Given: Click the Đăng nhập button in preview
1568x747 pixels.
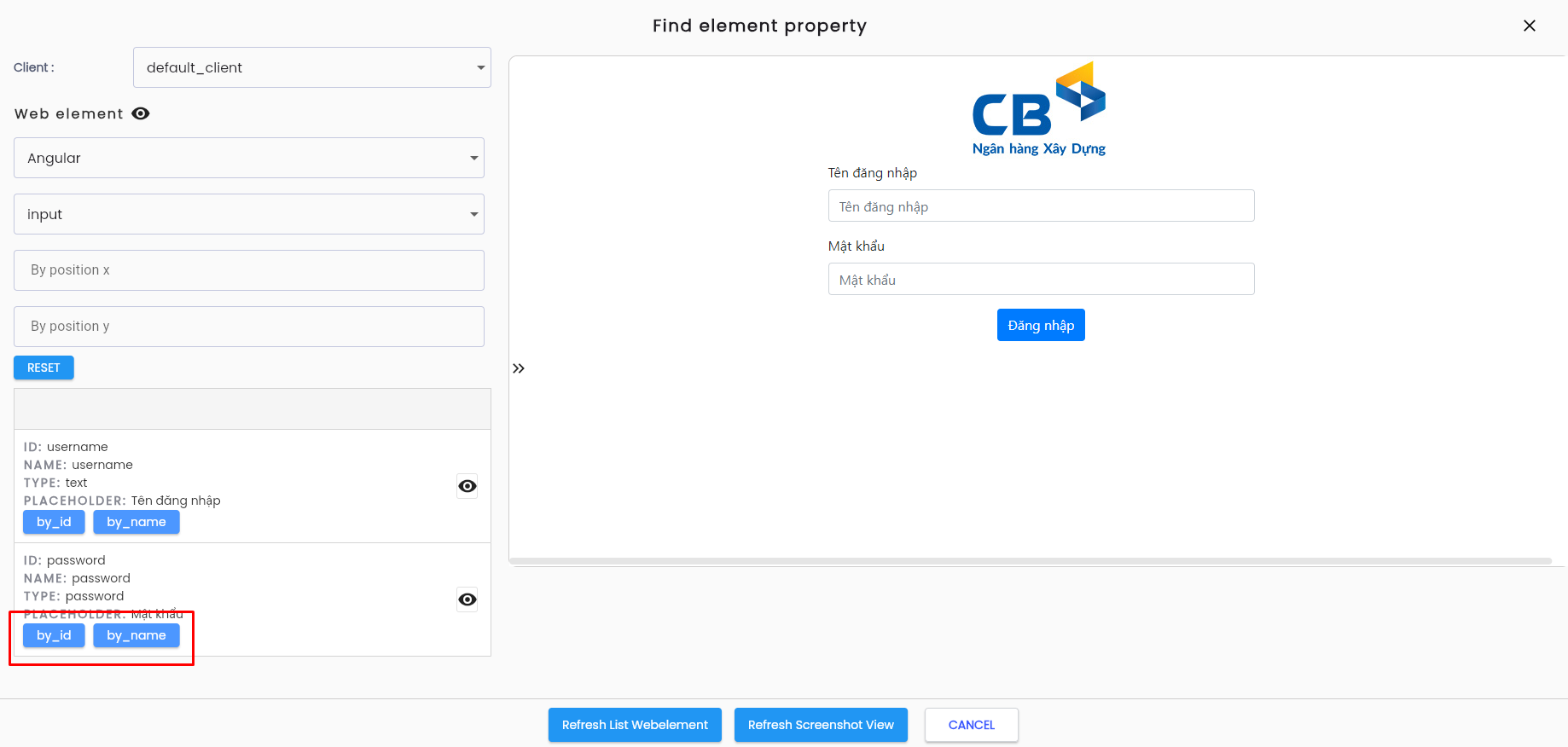Looking at the screenshot, I should (1041, 325).
